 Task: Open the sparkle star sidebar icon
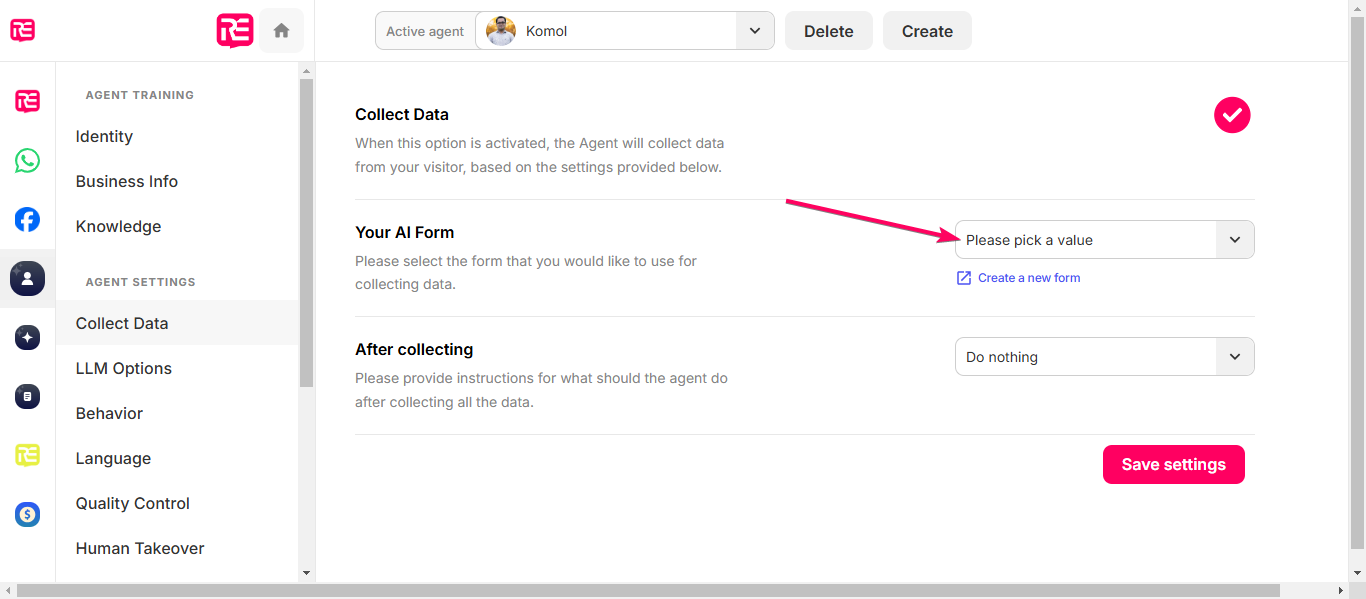tap(27, 337)
